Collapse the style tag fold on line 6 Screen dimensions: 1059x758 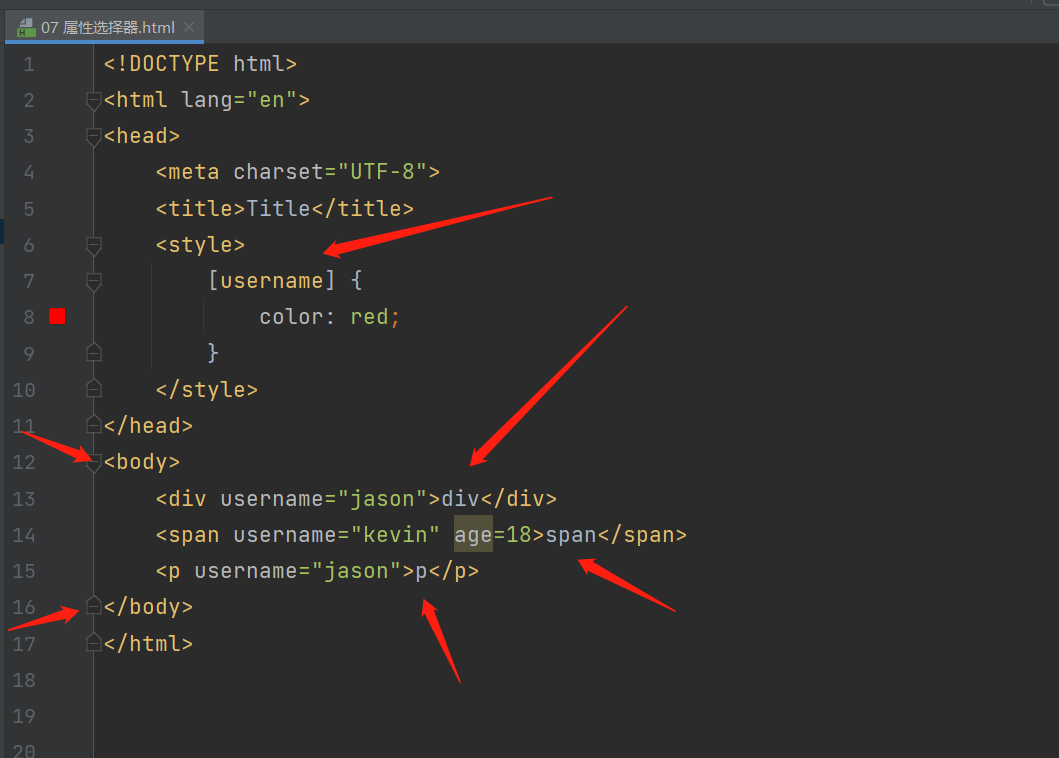[x=94, y=245]
